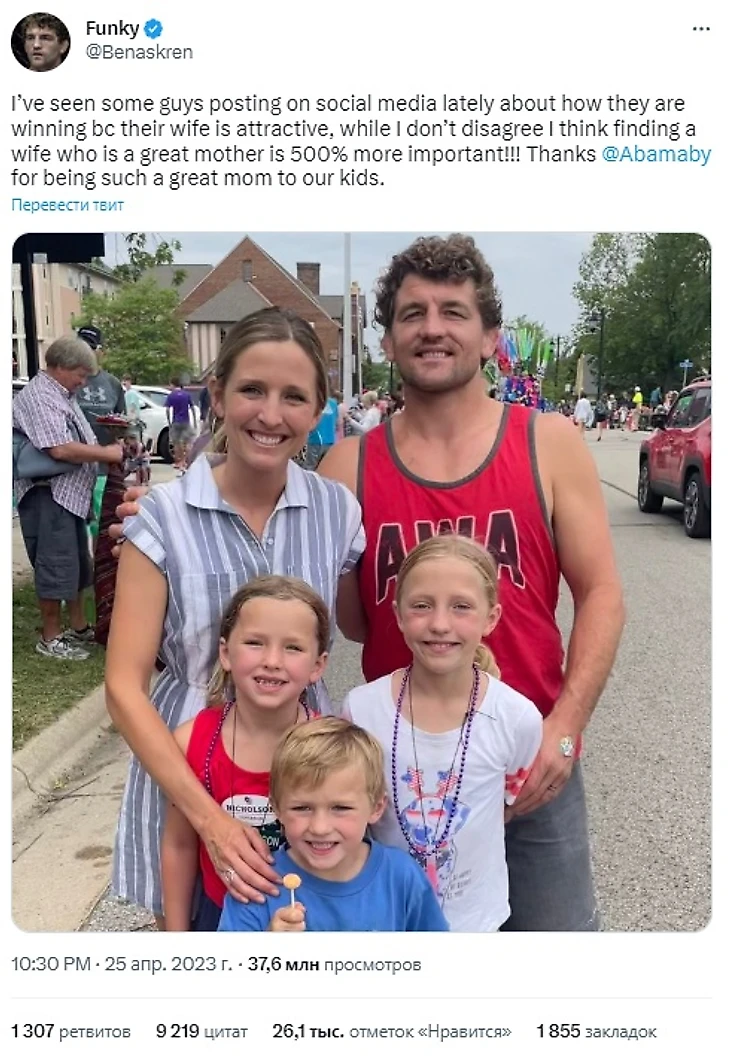Image resolution: width=730 pixels, height=1056 pixels.
Task: Open the three-dot more options menu
Action: [x=701, y=29]
